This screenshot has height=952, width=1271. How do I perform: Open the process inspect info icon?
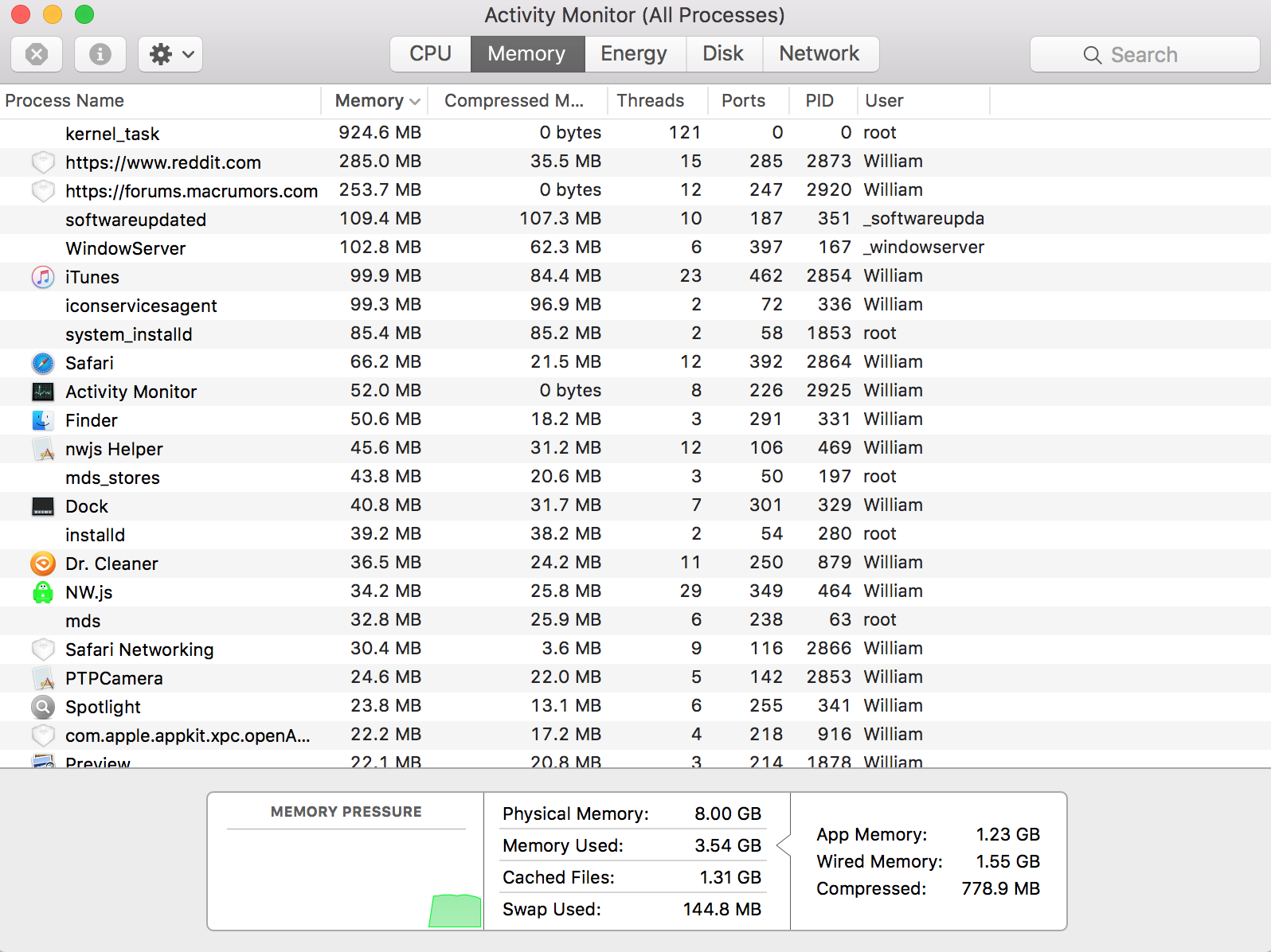coord(100,54)
